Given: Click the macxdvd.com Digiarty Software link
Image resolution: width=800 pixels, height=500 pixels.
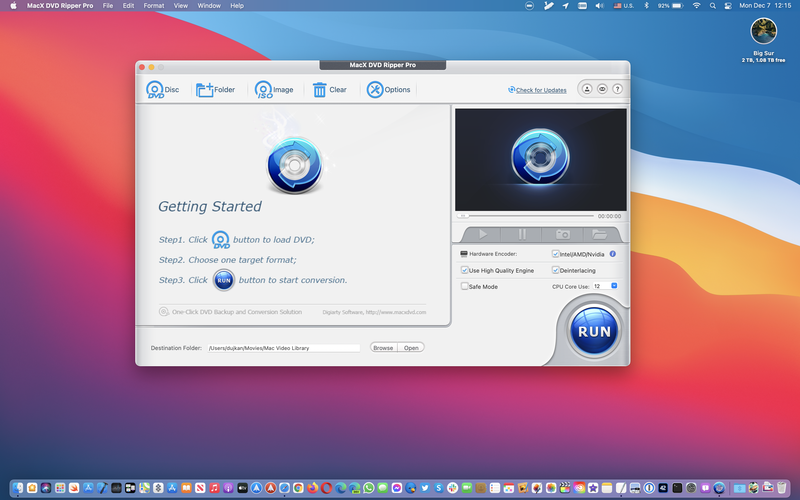Looking at the screenshot, I should coord(374,312).
